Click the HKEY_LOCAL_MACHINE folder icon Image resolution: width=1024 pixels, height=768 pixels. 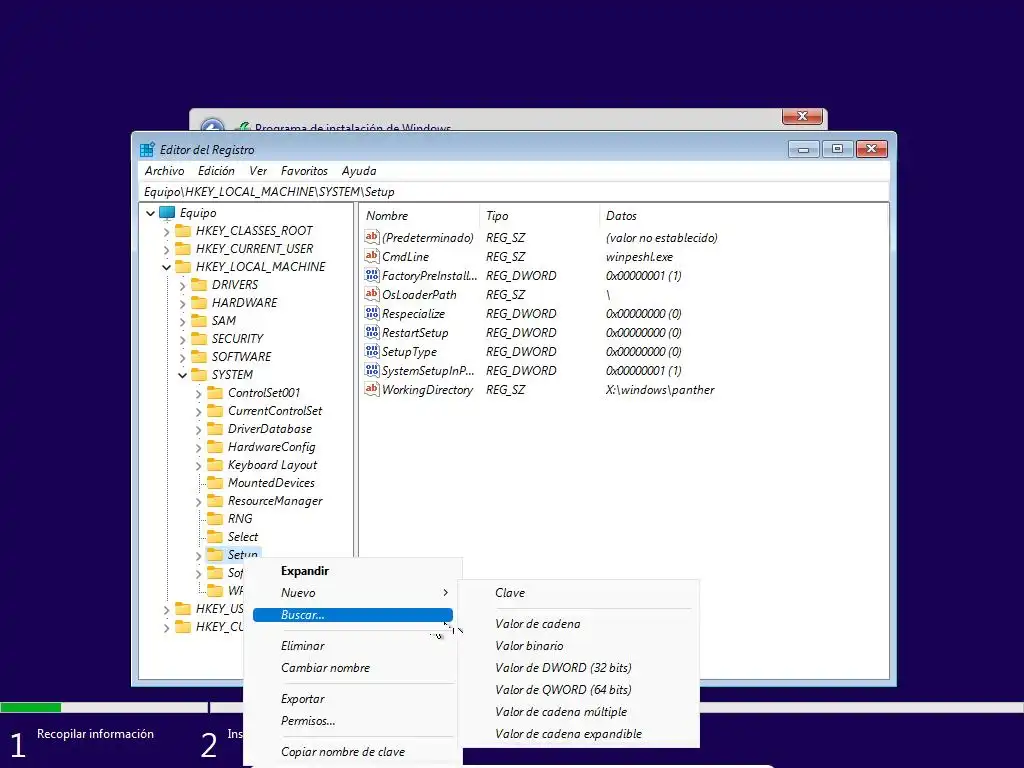coord(184,266)
